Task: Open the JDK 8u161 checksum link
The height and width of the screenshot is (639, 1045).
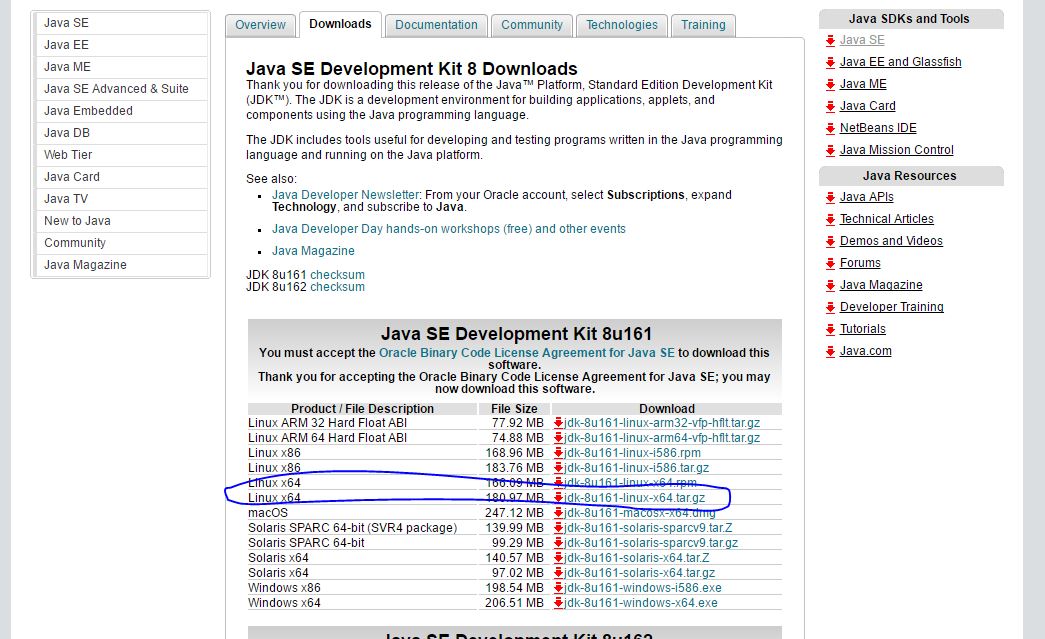Action: click(x=337, y=275)
